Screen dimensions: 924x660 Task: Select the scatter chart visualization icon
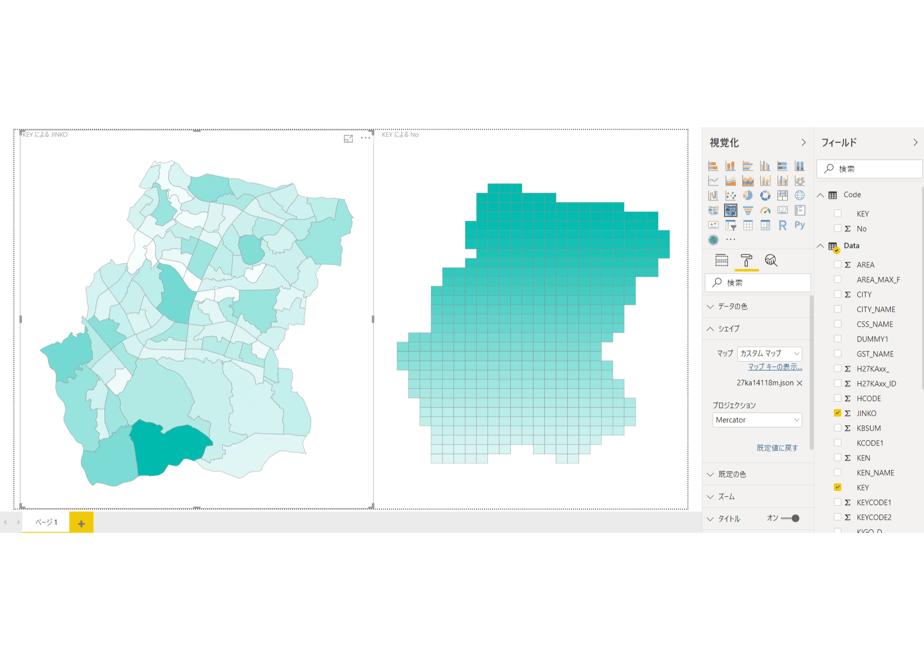731,196
